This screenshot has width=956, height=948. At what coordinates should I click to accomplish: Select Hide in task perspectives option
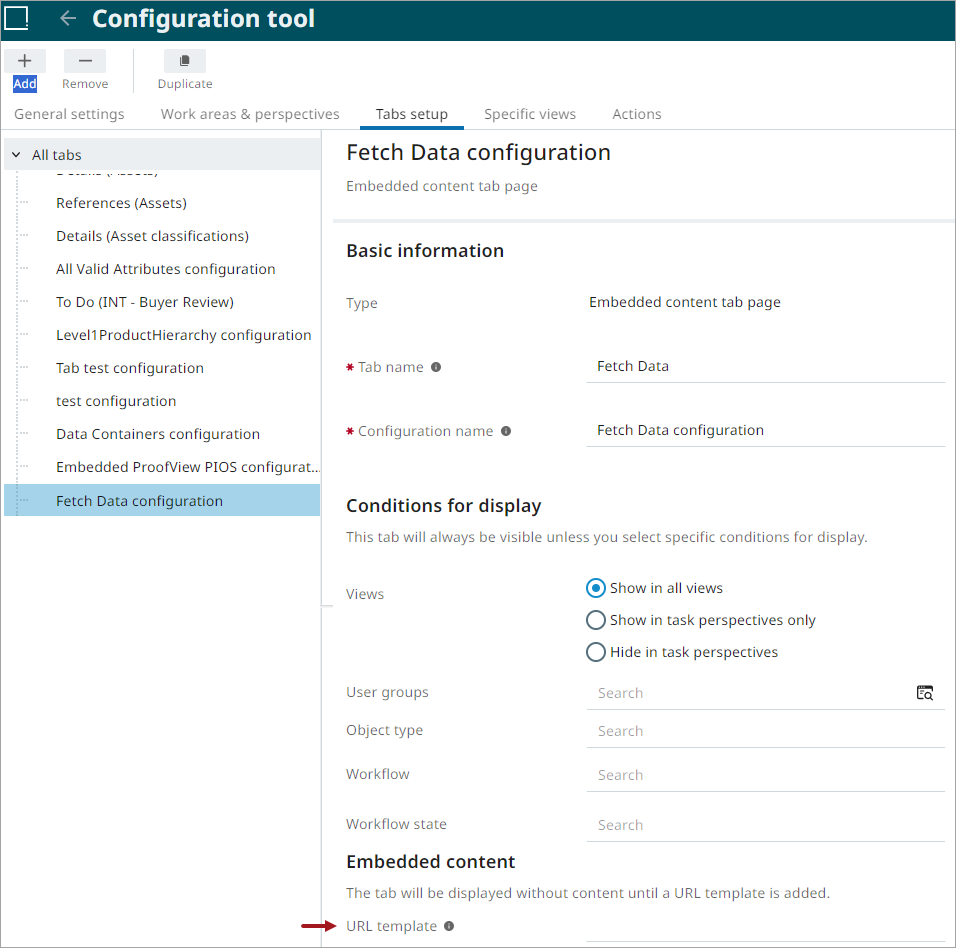click(x=596, y=652)
